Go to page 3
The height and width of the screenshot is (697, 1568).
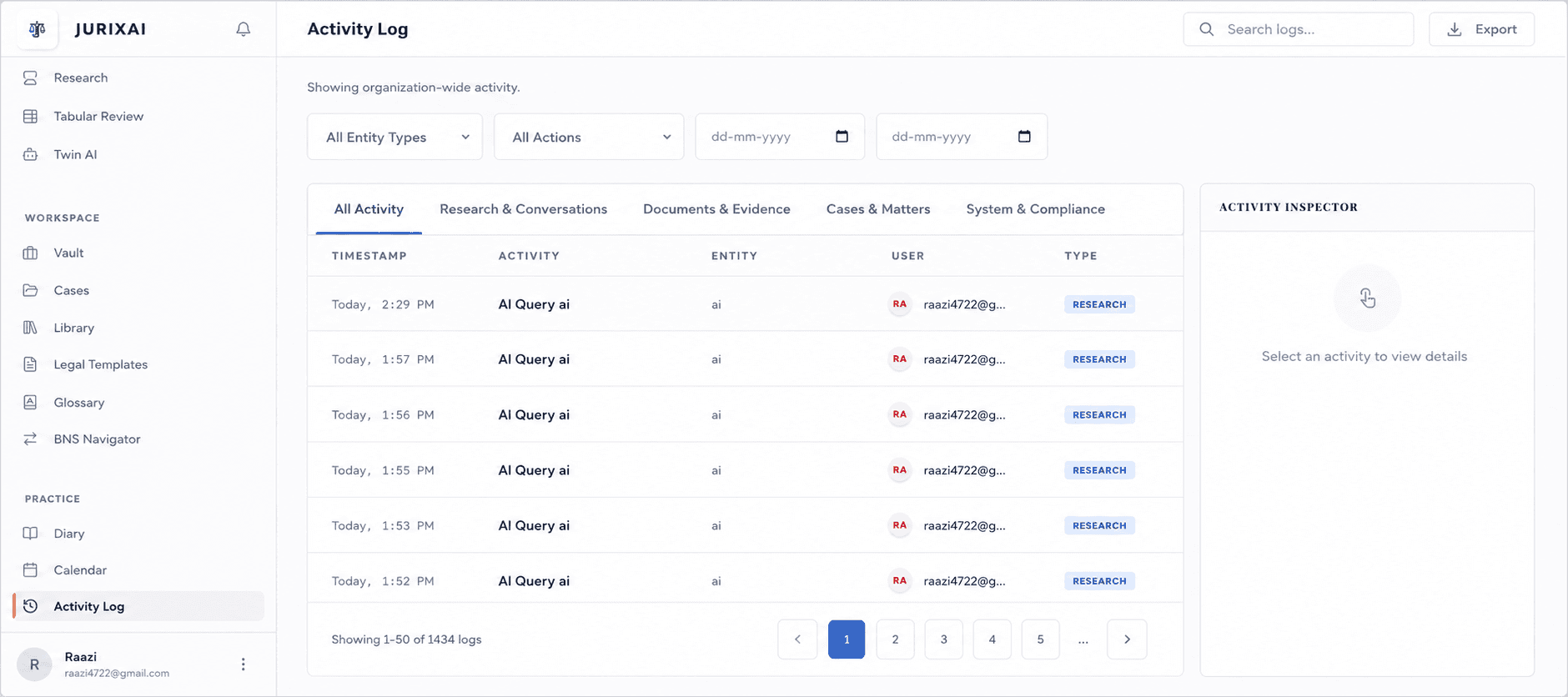click(x=943, y=639)
